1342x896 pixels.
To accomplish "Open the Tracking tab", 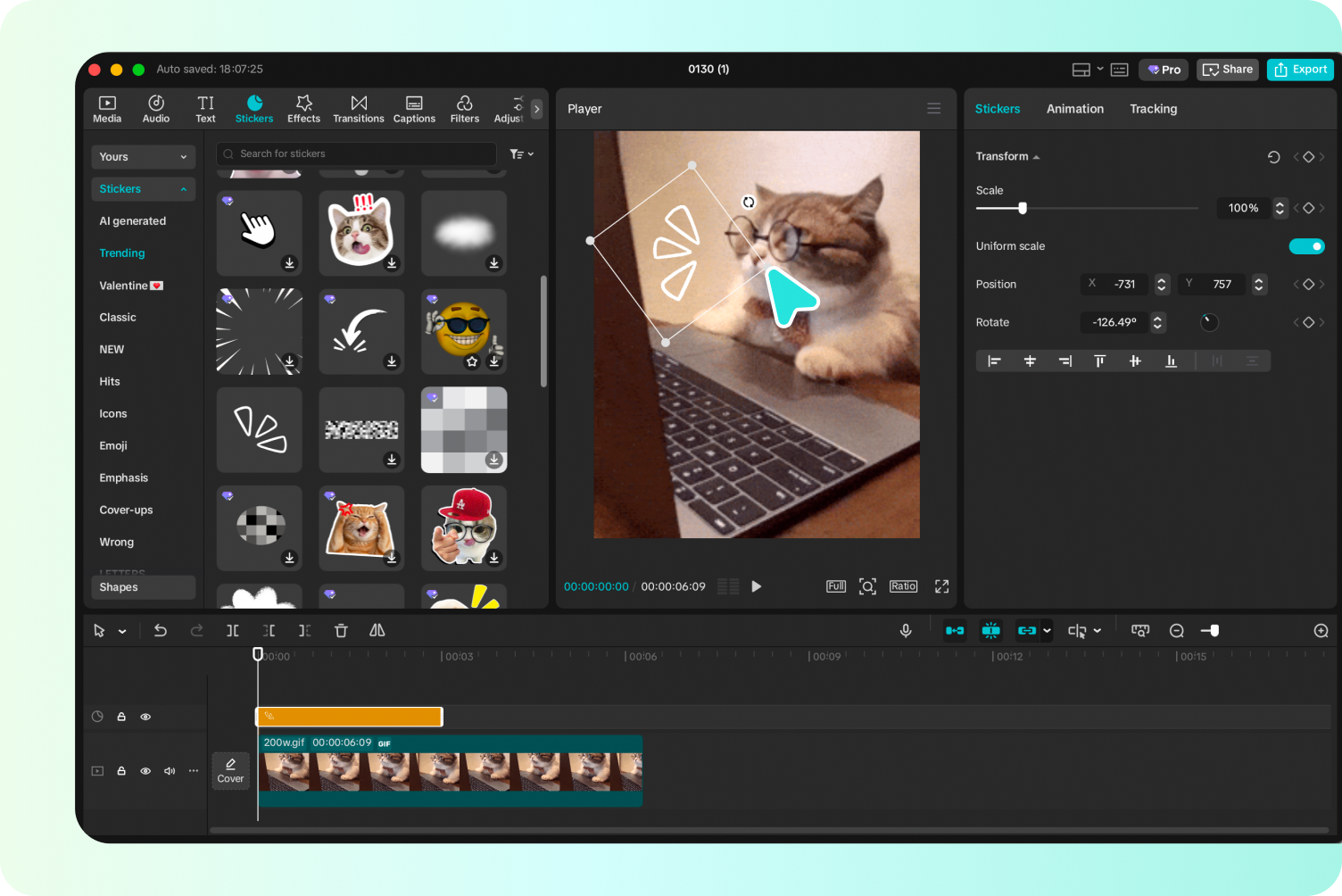I will point(1153,108).
